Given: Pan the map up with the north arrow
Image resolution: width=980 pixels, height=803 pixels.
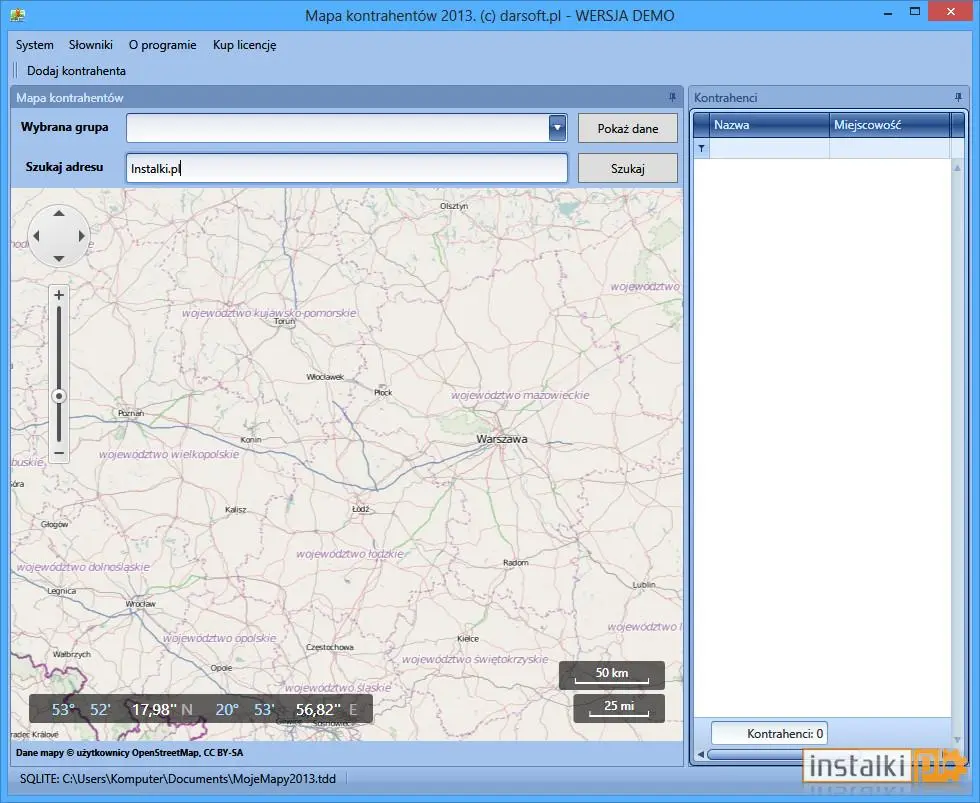Looking at the screenshot, I should [59, 214].
